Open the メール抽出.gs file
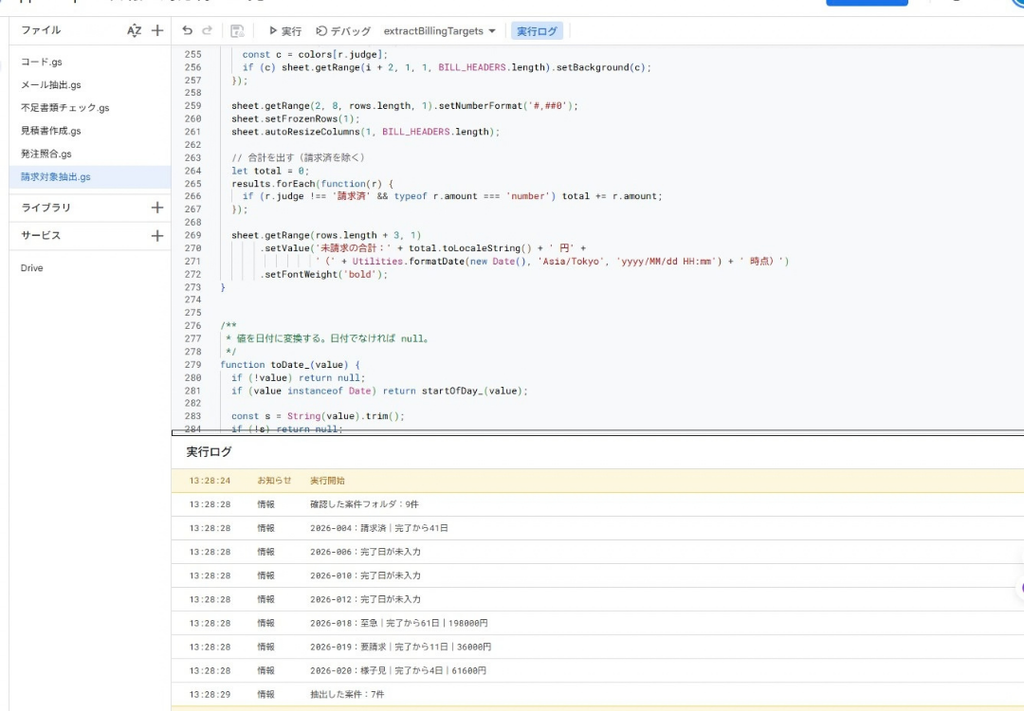Image resolution: width=1024 pixels, height=711 pixels. tap(51, 85)
